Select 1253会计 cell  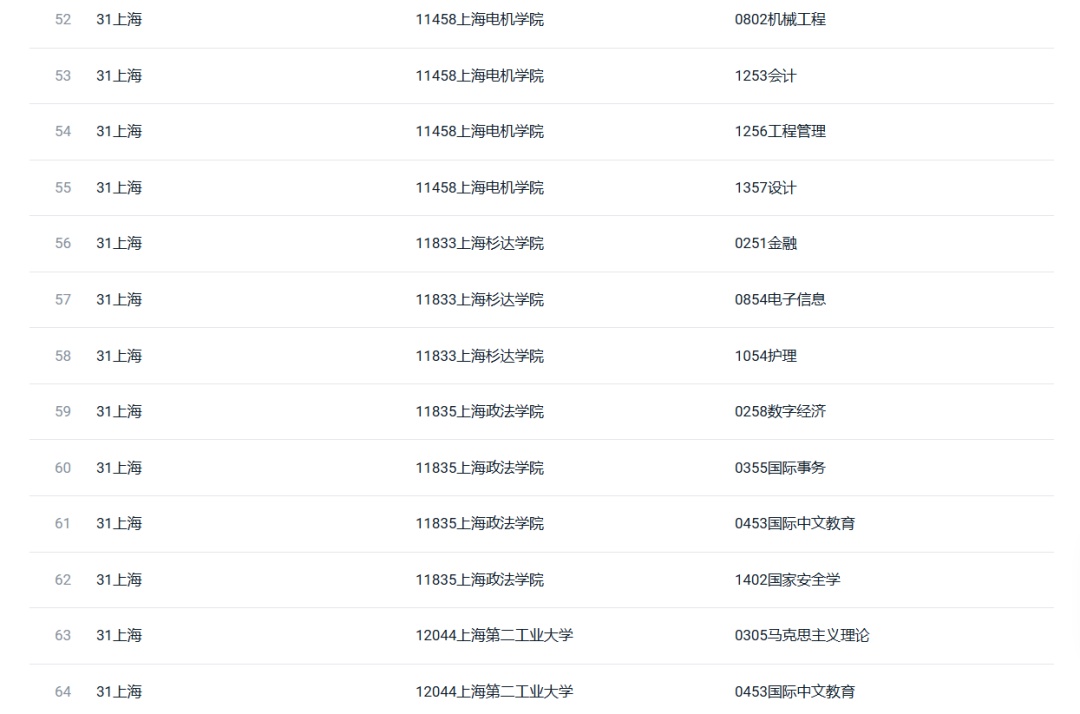coord(765,76)
